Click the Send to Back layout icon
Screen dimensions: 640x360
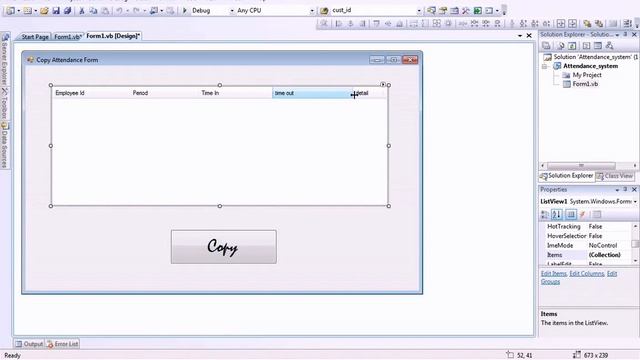click(599, 24)
